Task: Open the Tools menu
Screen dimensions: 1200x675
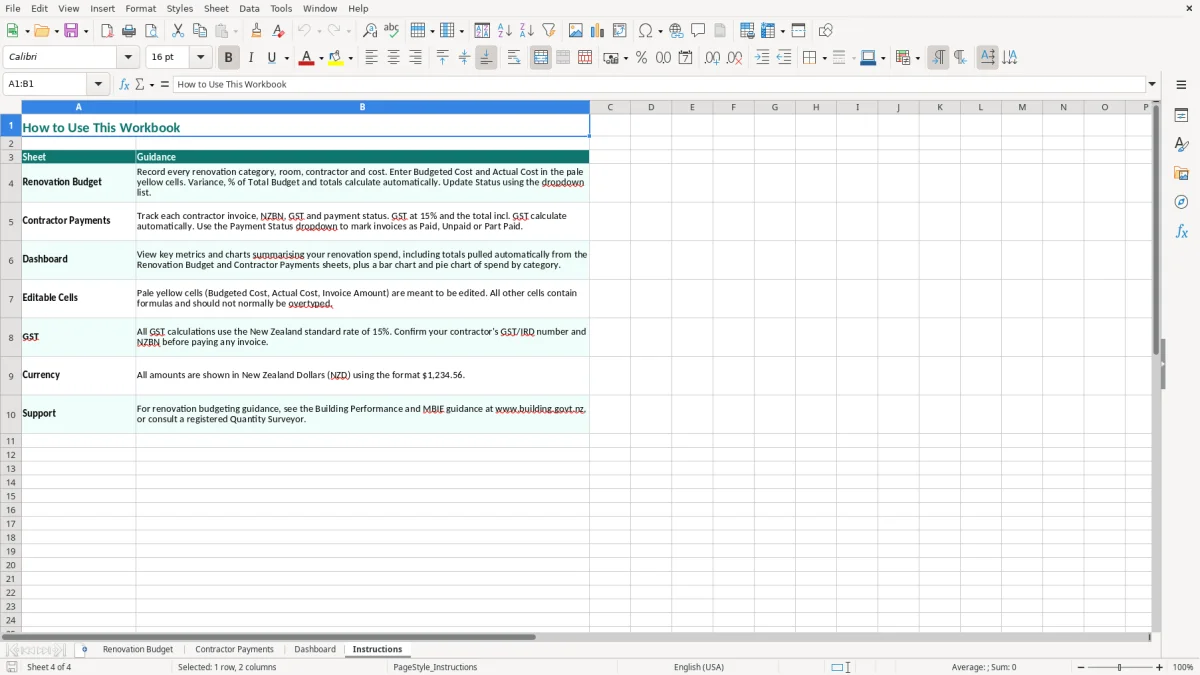Action: [281, 8]
